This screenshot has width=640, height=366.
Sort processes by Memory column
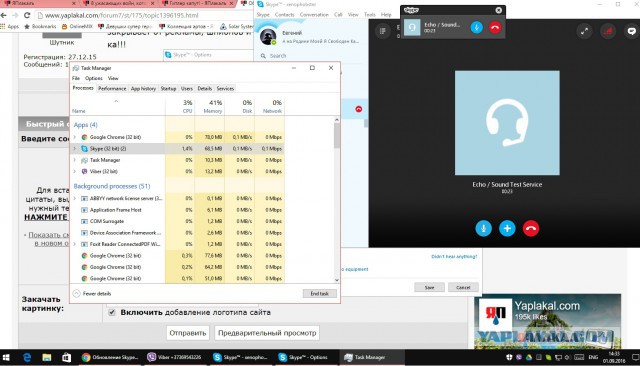209,106
